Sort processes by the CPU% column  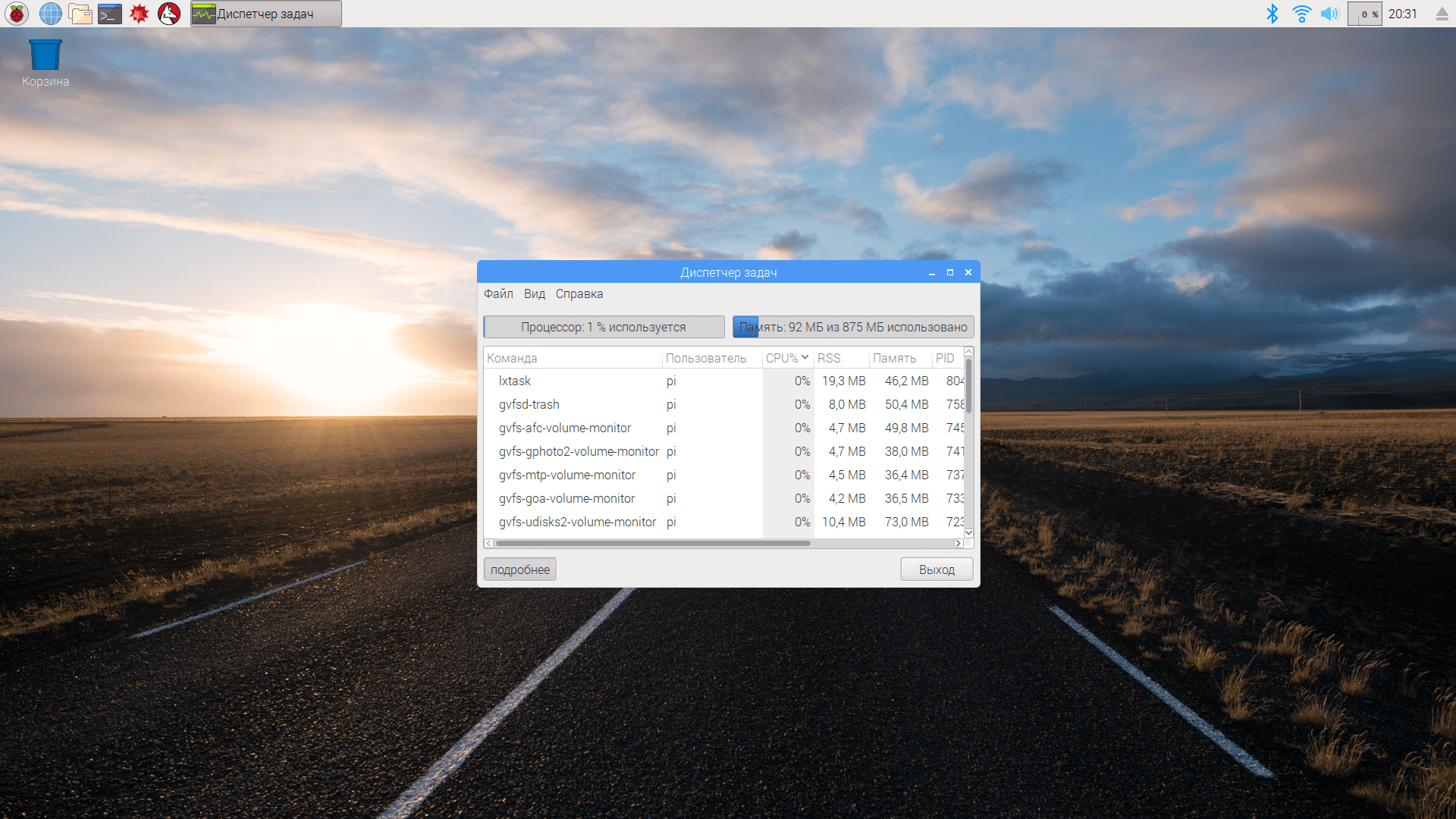pyautogui.click(x=786, y=358)
